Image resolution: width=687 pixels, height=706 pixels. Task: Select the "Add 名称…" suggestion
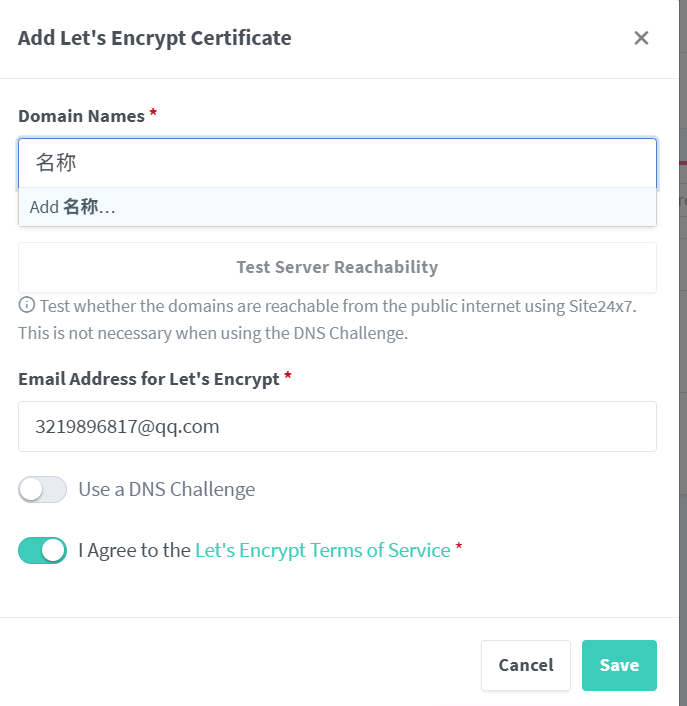tap(73, 208)
